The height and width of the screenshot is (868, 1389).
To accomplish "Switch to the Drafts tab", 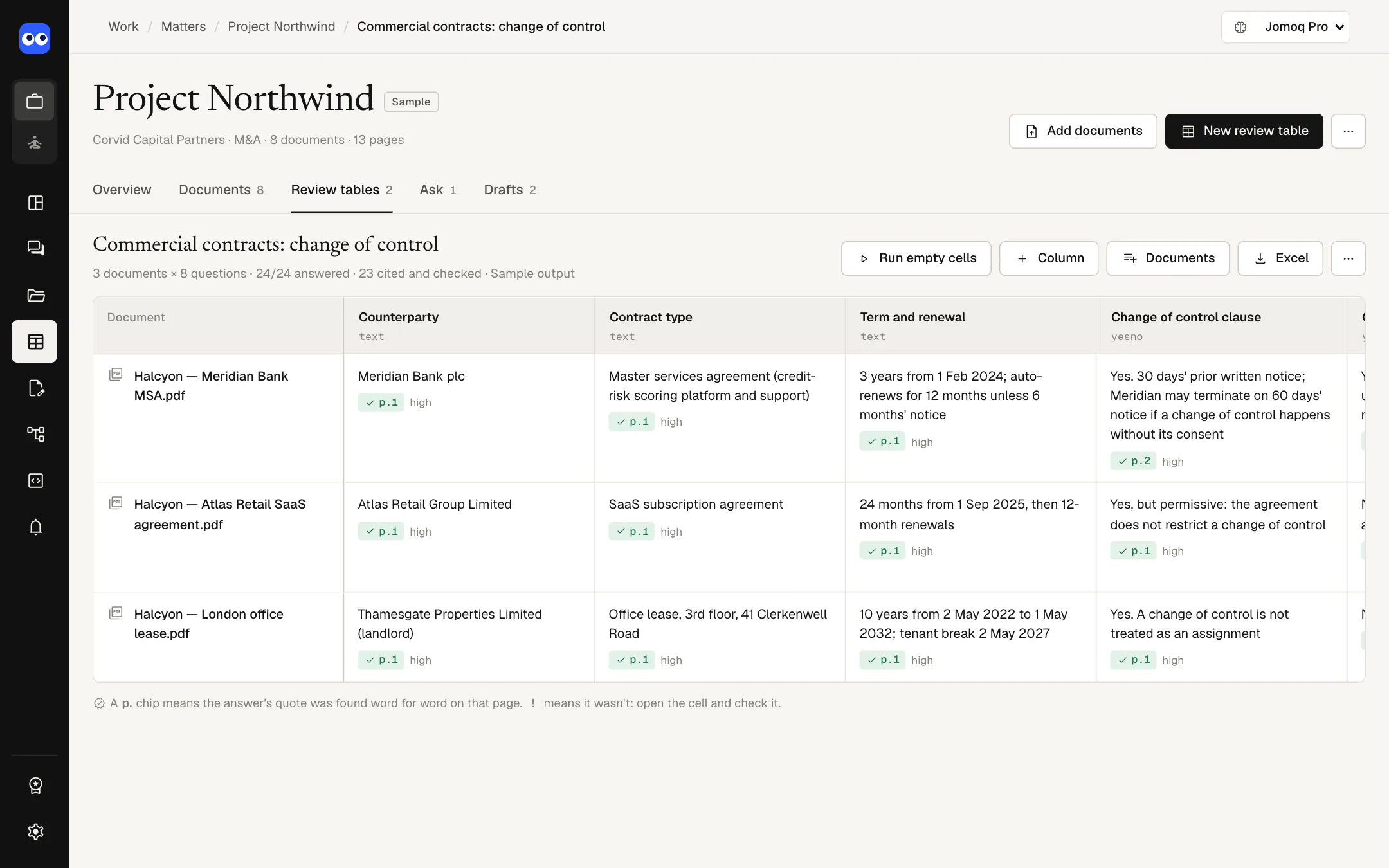I will 510,190.
